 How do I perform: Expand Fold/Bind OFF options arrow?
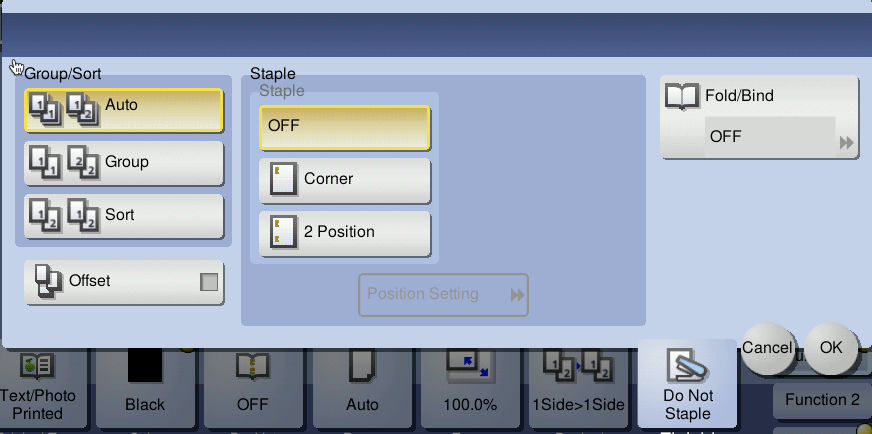click(846, 143)
